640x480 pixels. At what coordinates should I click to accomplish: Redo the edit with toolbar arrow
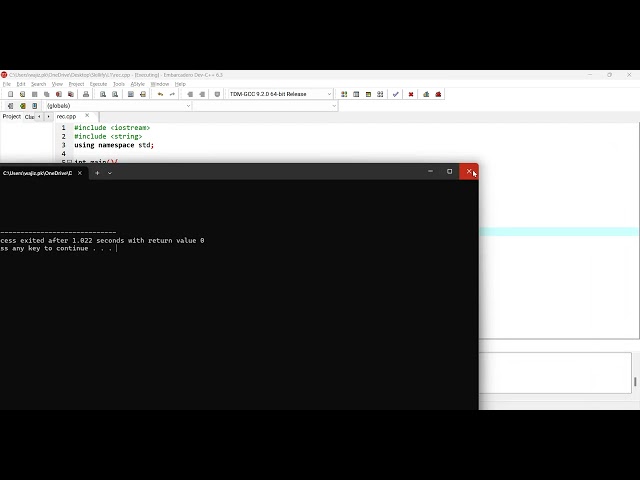pos(172,94)
